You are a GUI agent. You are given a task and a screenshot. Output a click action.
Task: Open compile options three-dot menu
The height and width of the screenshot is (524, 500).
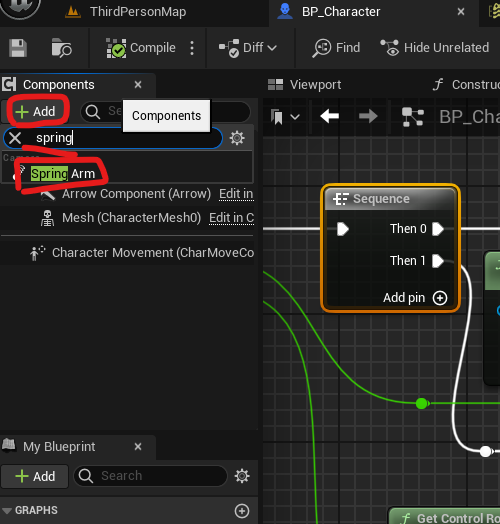pyautogui.click(x=192, y=48)
